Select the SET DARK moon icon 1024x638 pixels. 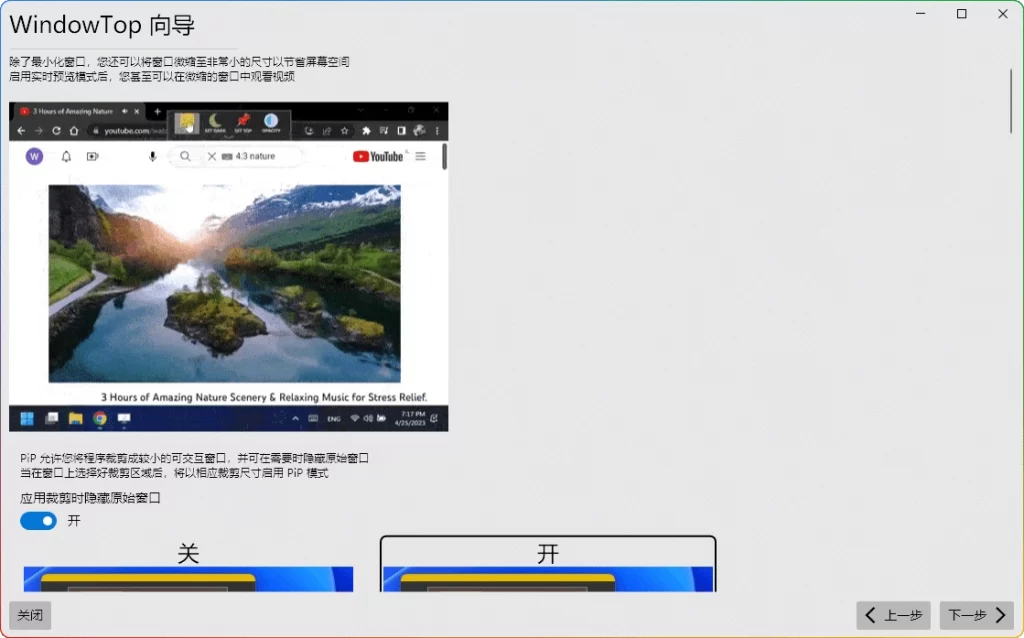214,120
